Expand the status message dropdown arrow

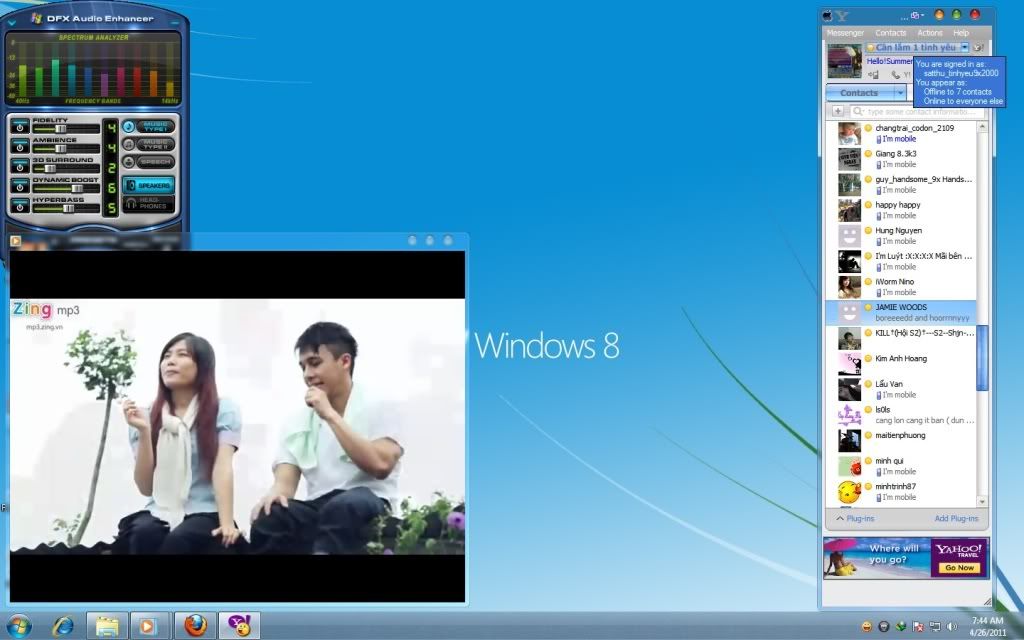(965, 47)
